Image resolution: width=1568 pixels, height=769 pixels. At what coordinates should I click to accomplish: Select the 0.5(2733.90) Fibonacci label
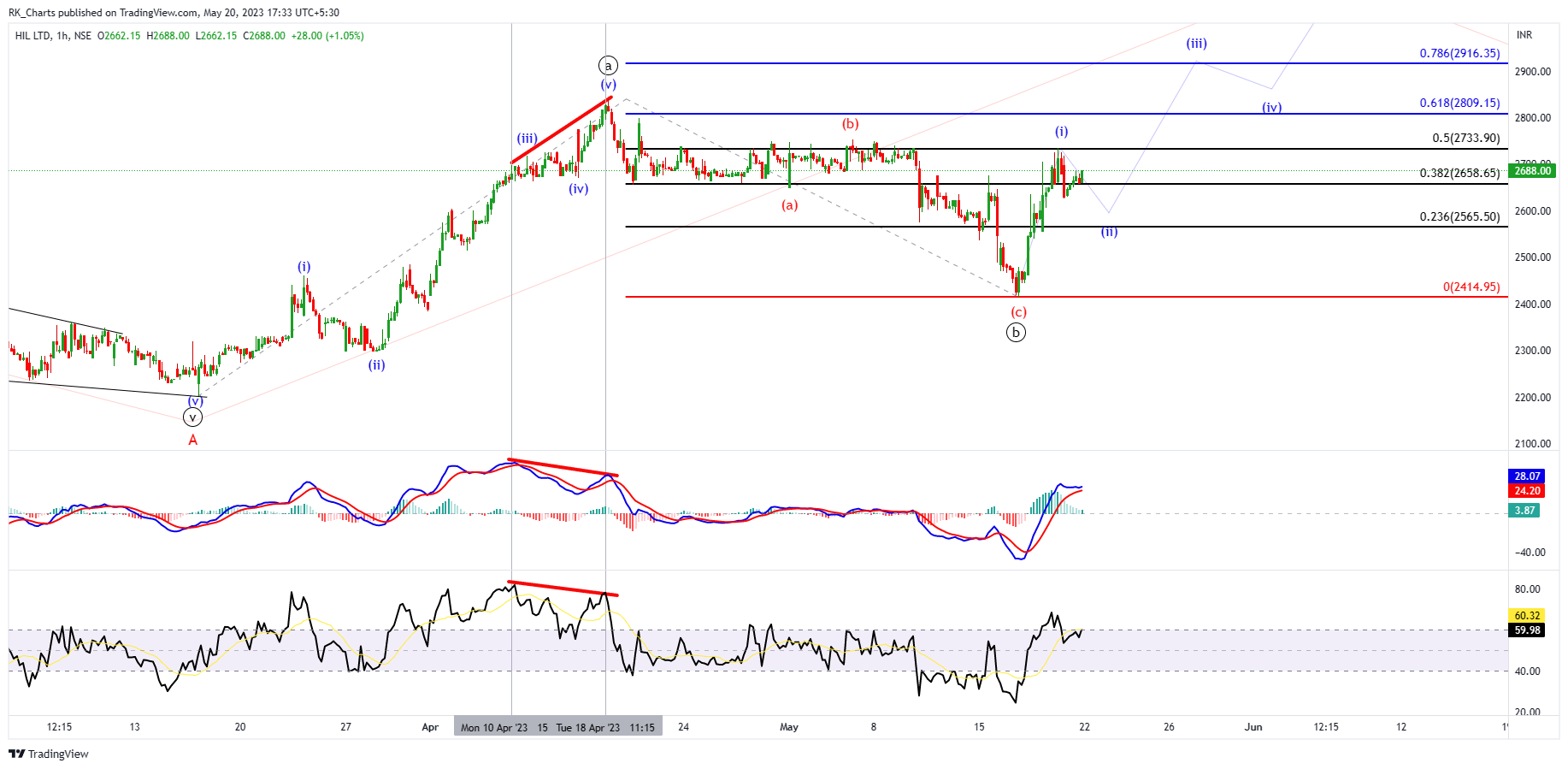tap(1465, 138)
